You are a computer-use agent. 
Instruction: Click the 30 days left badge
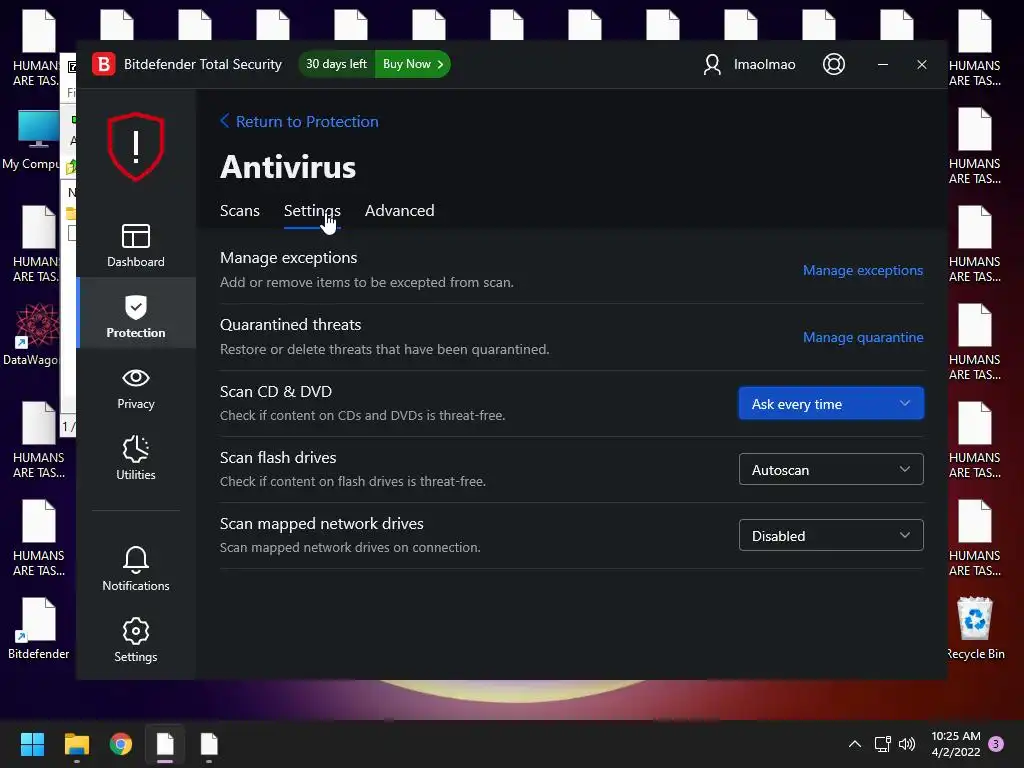336,64
